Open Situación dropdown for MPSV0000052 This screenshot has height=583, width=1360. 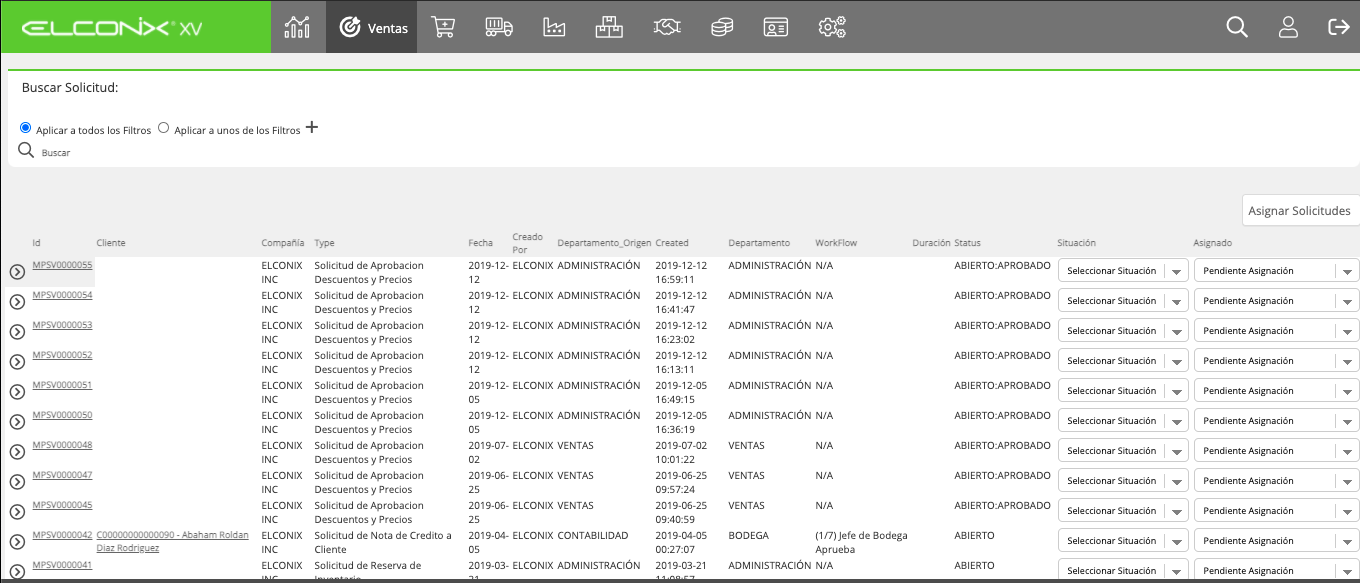point(1123,361)
